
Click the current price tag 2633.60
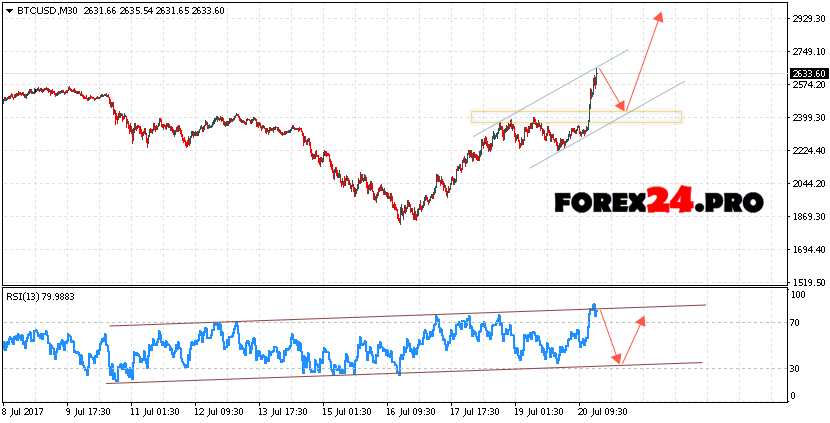click(x=807, y=73)
